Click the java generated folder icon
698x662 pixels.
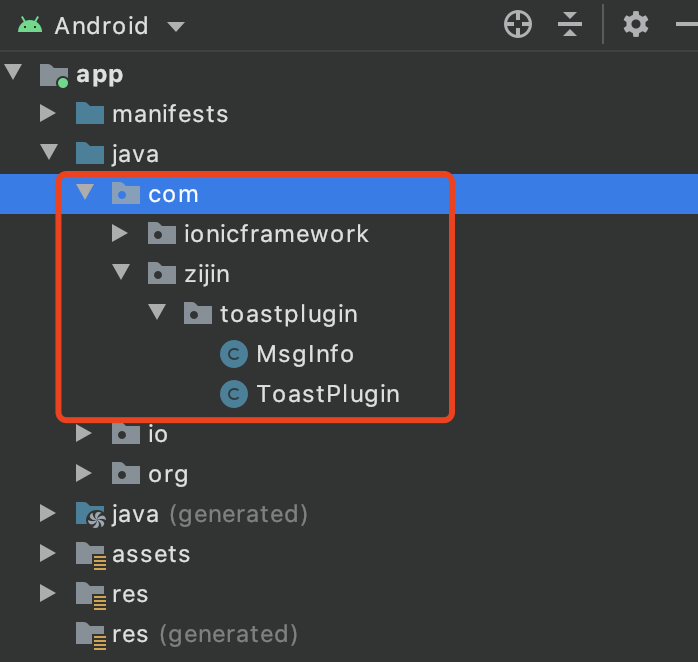click(x=90, y=514)
